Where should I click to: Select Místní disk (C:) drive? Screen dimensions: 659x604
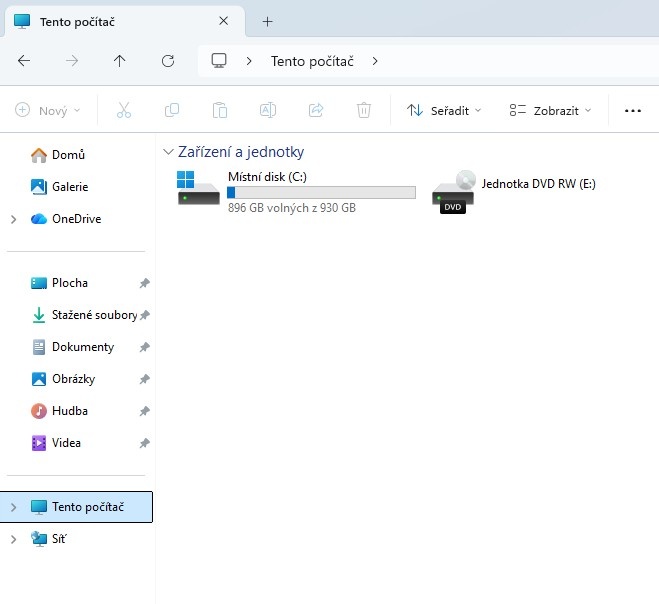pyautogui.click(x=297, y=191)
